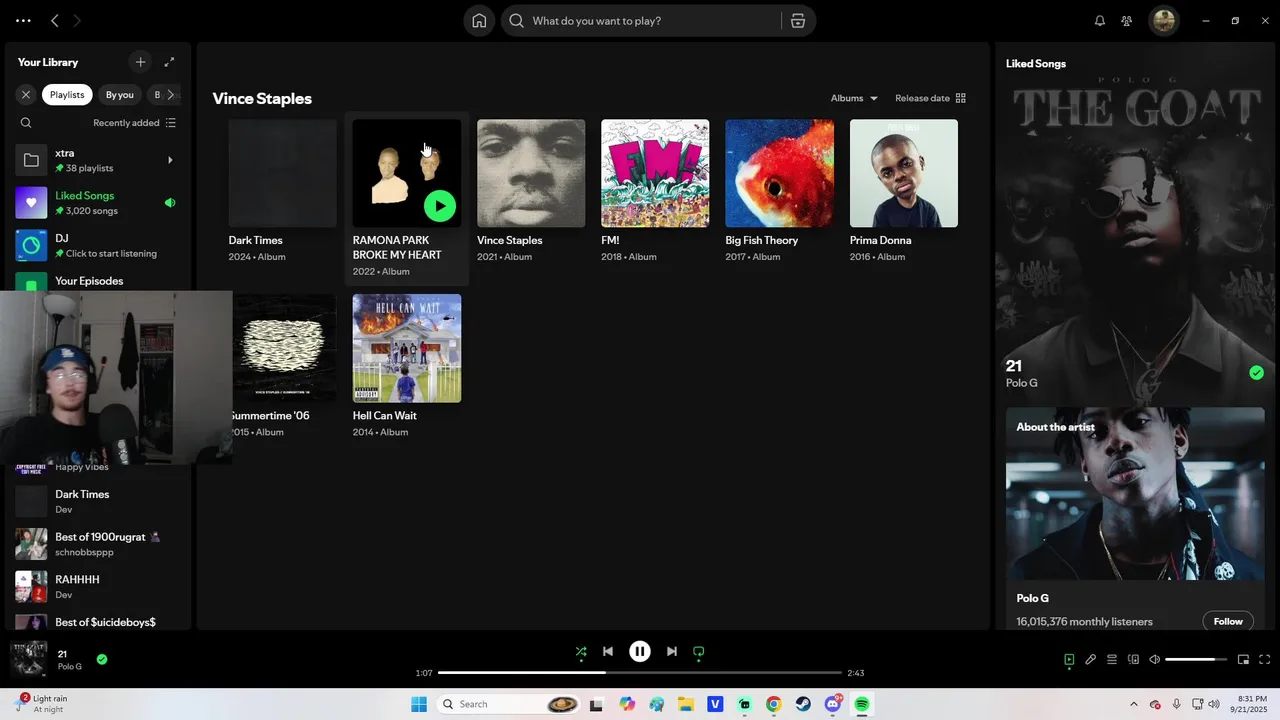
Task: Open Best of $uicideboy$ playlist
Action: pyautogui.click(x=98, y=620)
